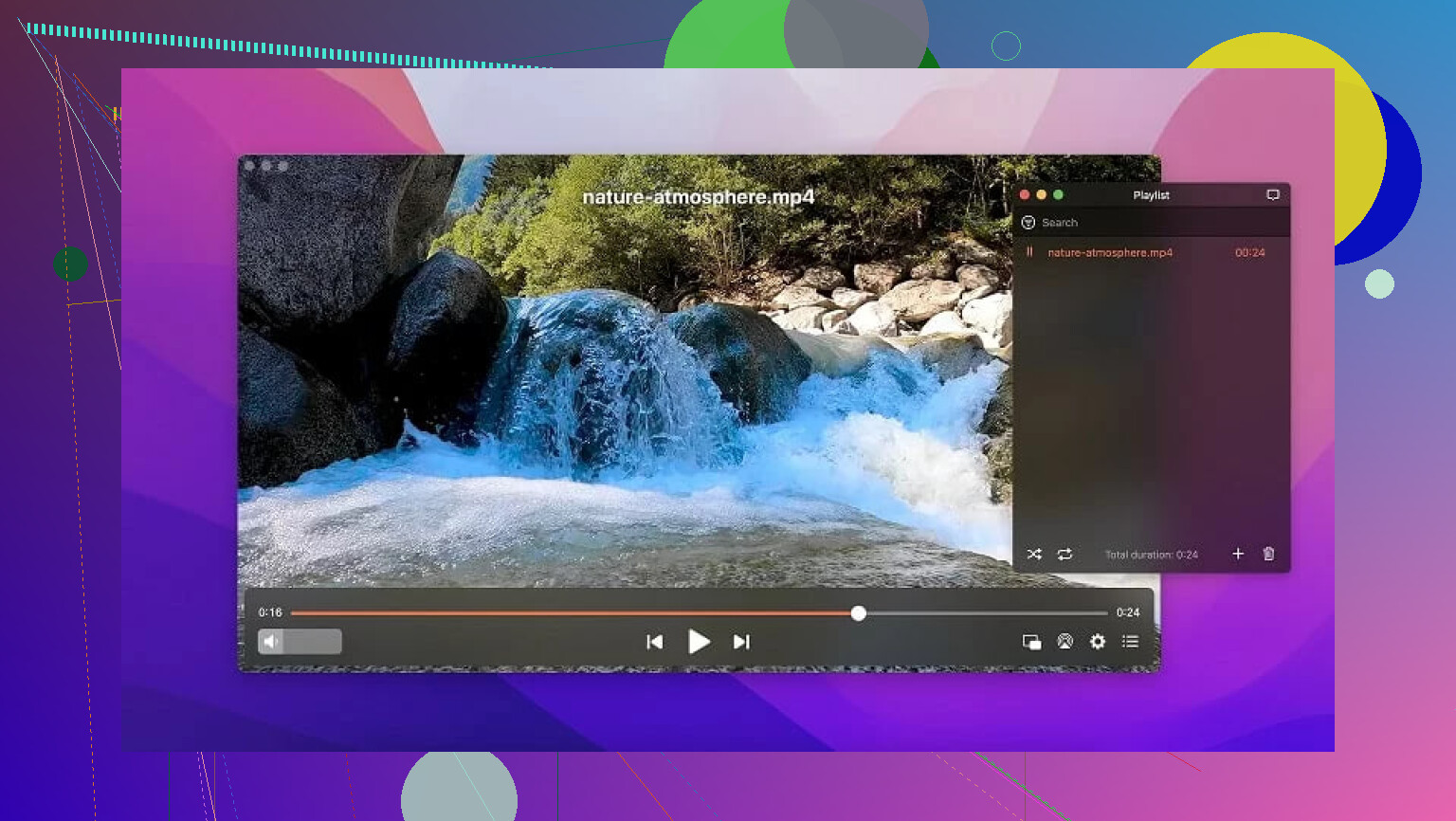The image size is (1456, 821).
Task: Minimize the Playlist window with yellow button
Action: coord(1042,194)
